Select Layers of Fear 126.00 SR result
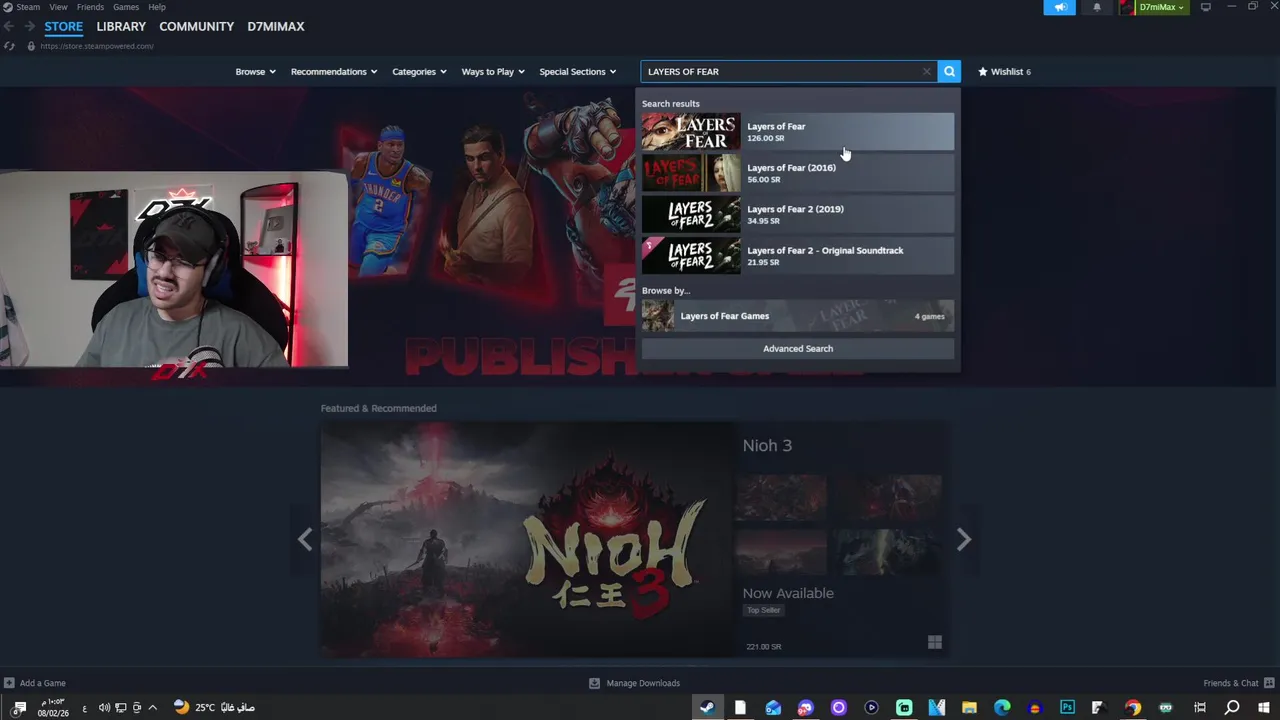Viewport: 1280px width, 720px height. pos(798,132)
